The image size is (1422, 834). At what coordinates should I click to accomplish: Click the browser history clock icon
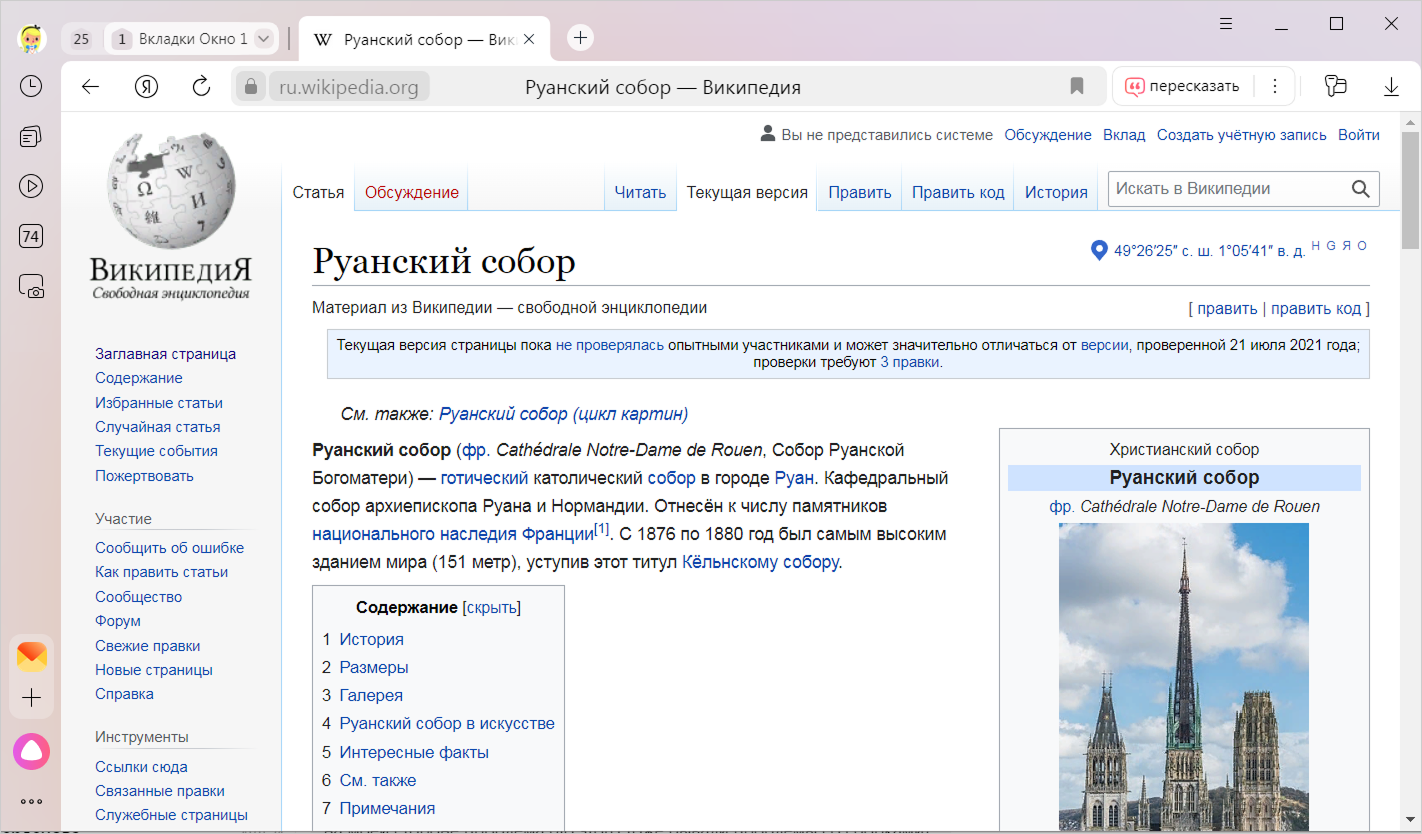pyautogui.click(x=31, y=86)
